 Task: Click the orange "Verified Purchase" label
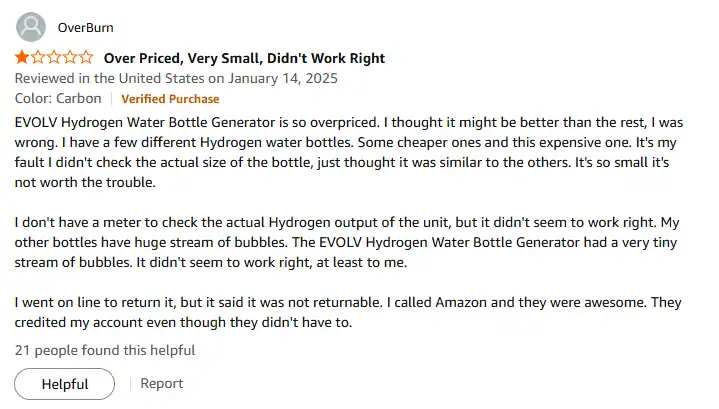coord(170,99)
